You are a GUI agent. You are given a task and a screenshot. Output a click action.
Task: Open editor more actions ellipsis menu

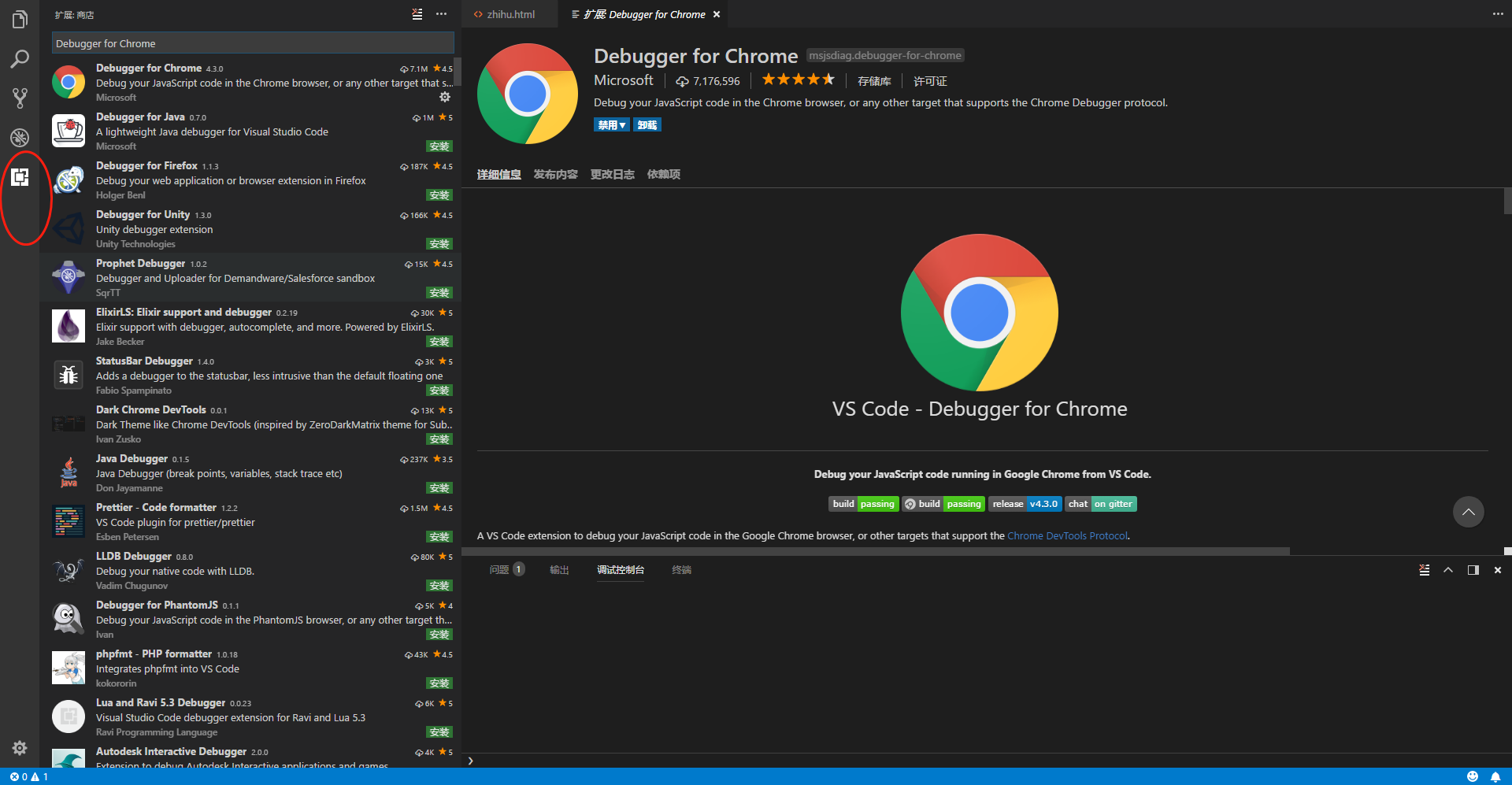[x=1498, y=14]
